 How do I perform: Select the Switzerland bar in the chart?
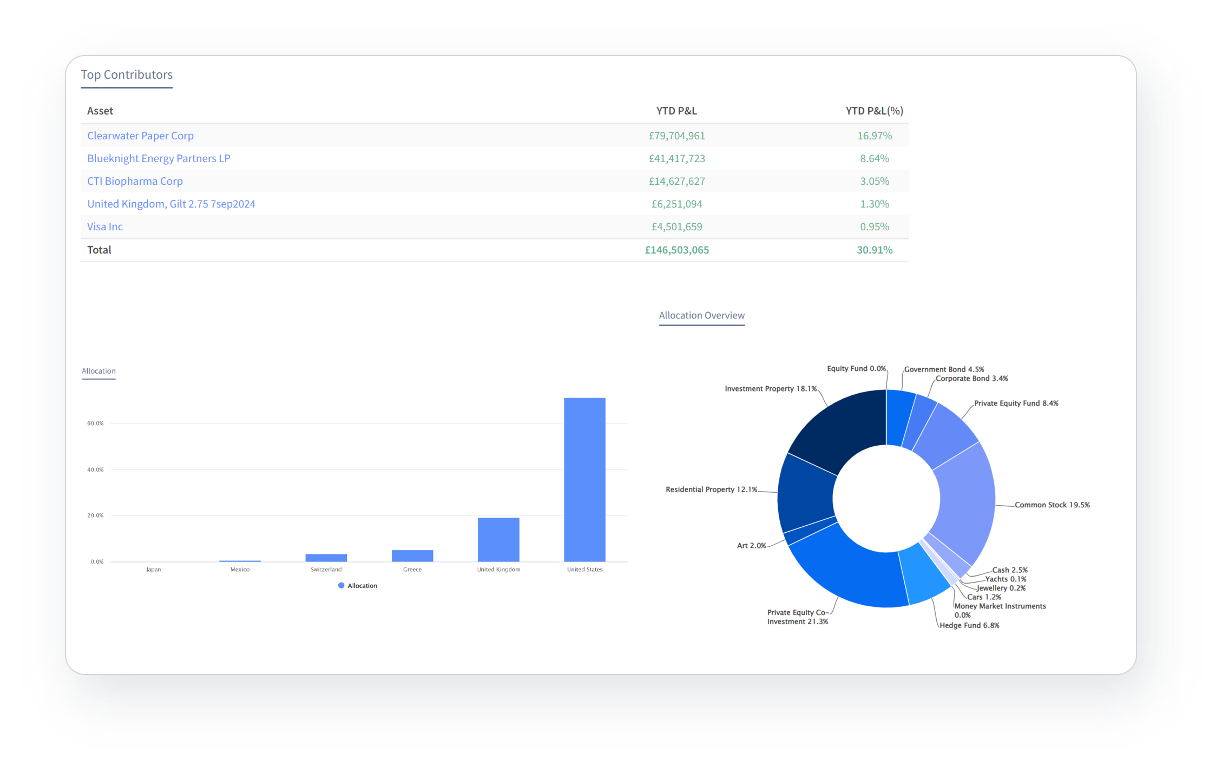point(326,556)
